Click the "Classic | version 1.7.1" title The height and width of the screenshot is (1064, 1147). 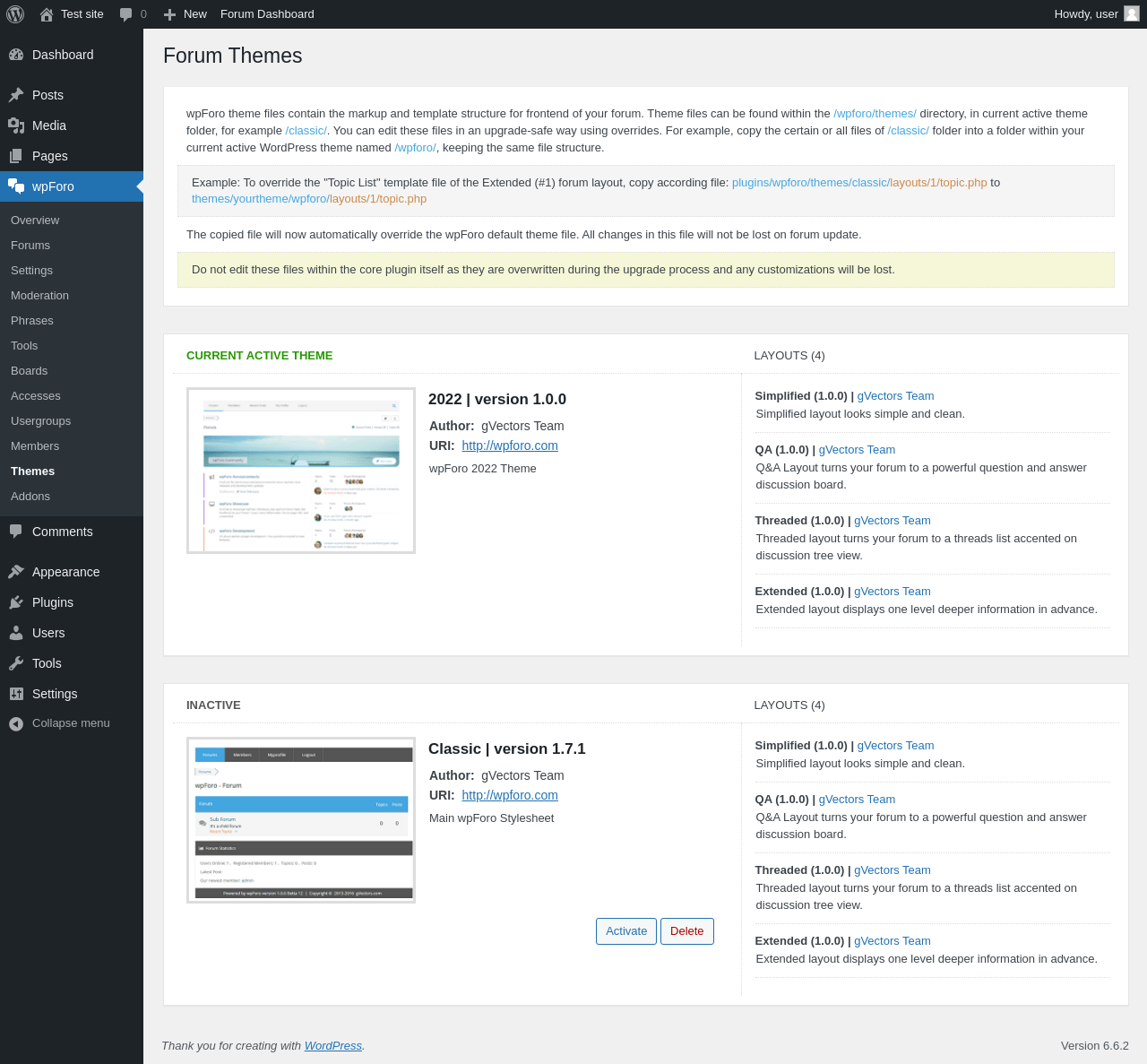(x=507, y=749)
